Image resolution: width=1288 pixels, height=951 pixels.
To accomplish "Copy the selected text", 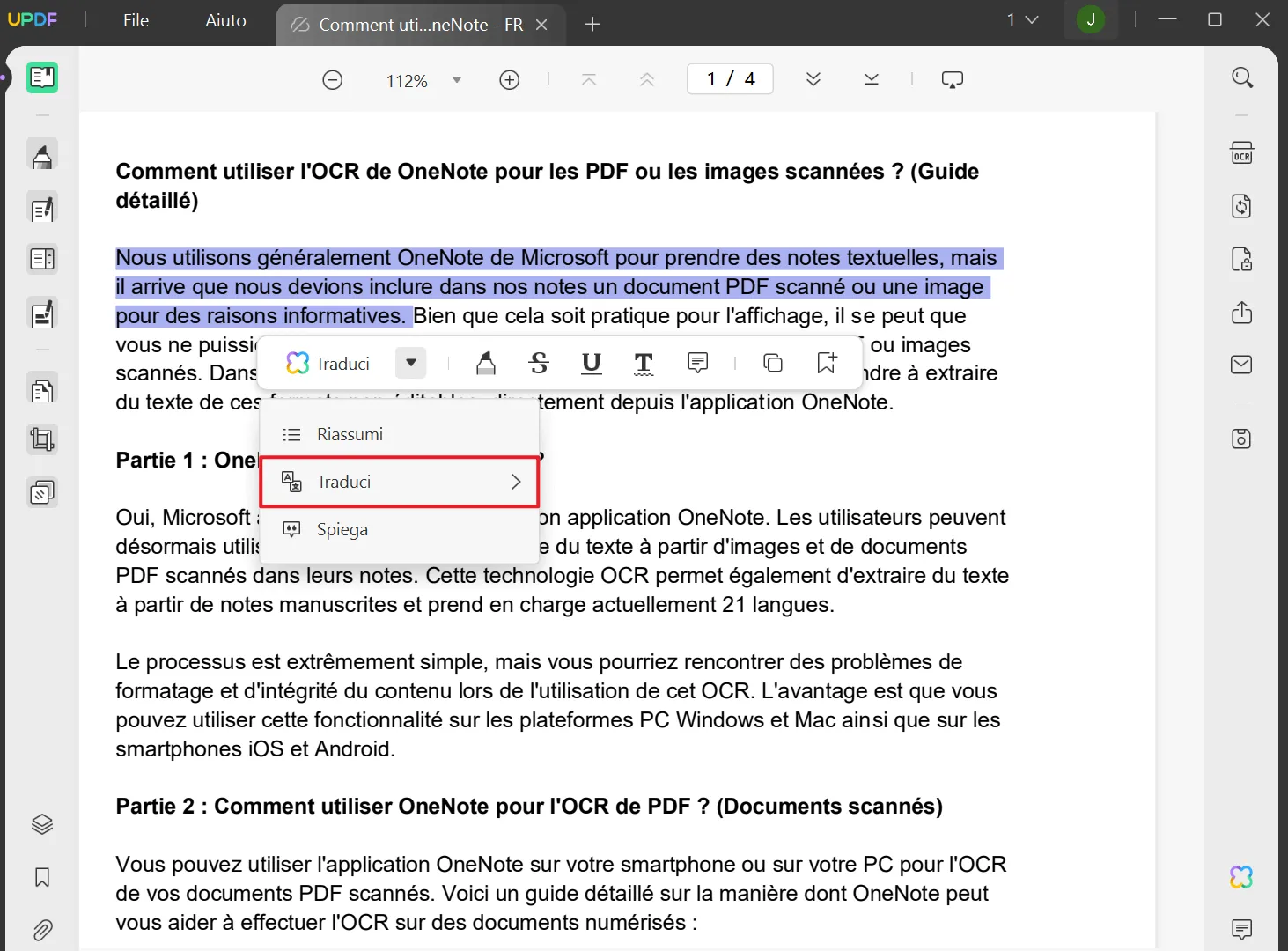I will (773, 363).
